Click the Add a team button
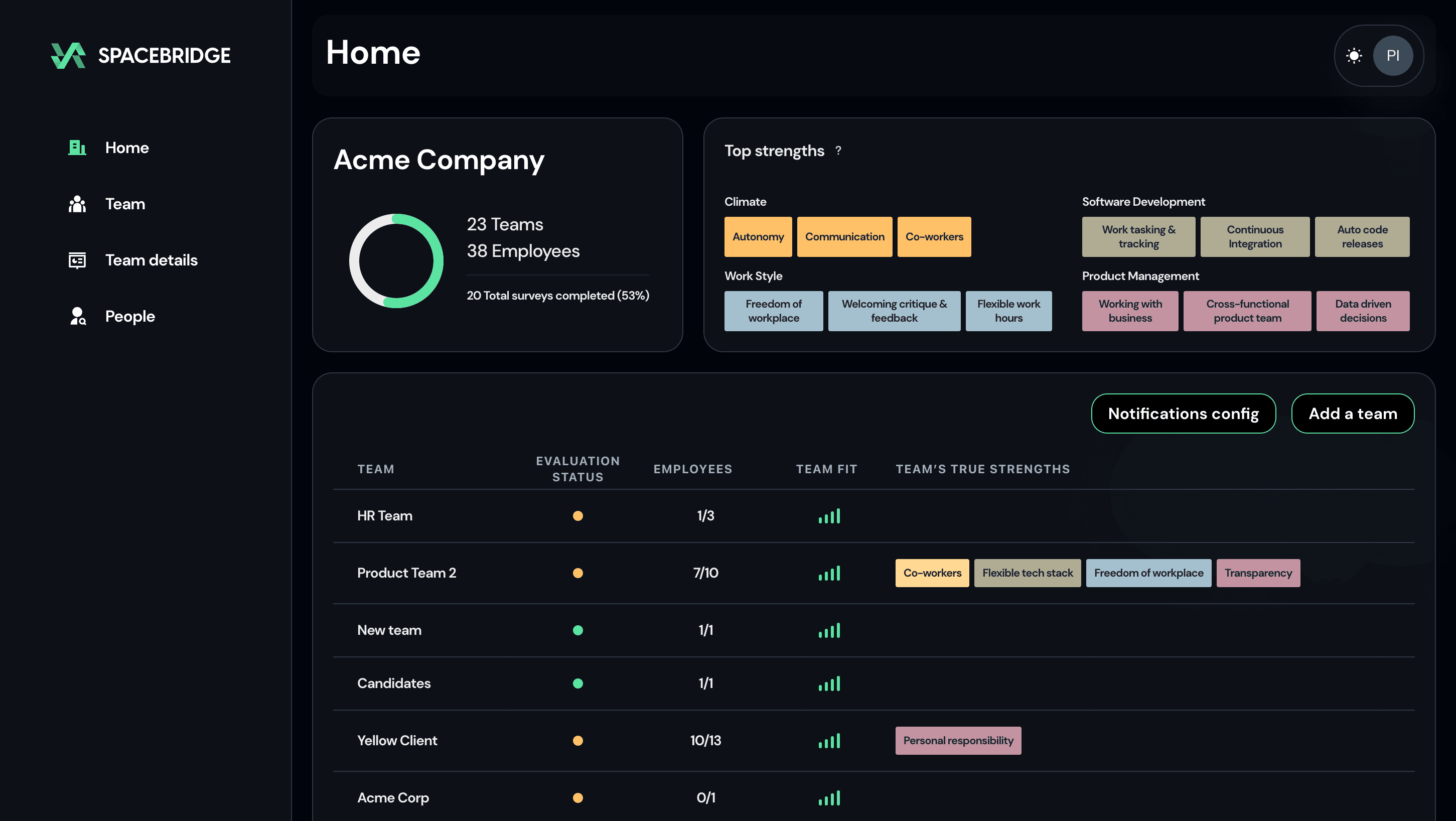1456x821 pixels. 1353,414
